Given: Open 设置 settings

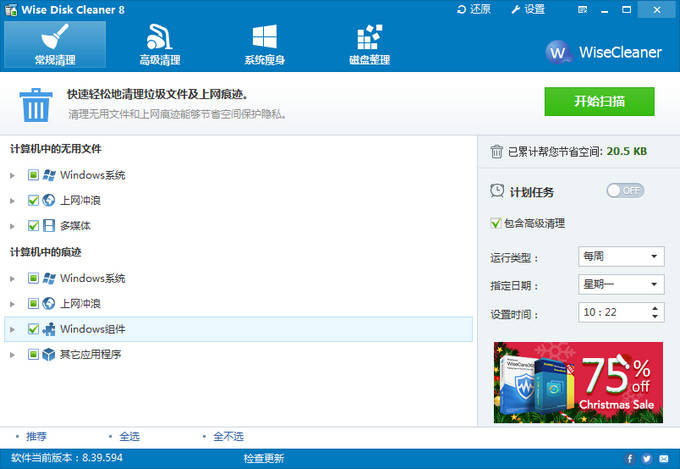Looking at the screenshot, I should click(528, 9).
